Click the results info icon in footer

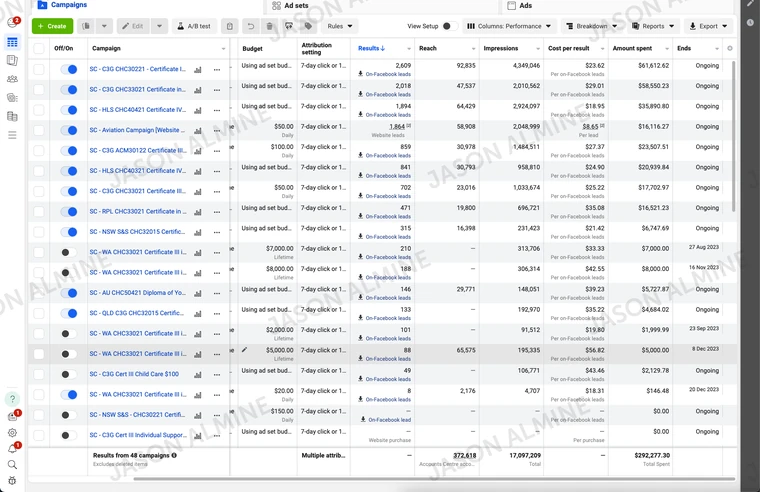click(x=174, y=456)
